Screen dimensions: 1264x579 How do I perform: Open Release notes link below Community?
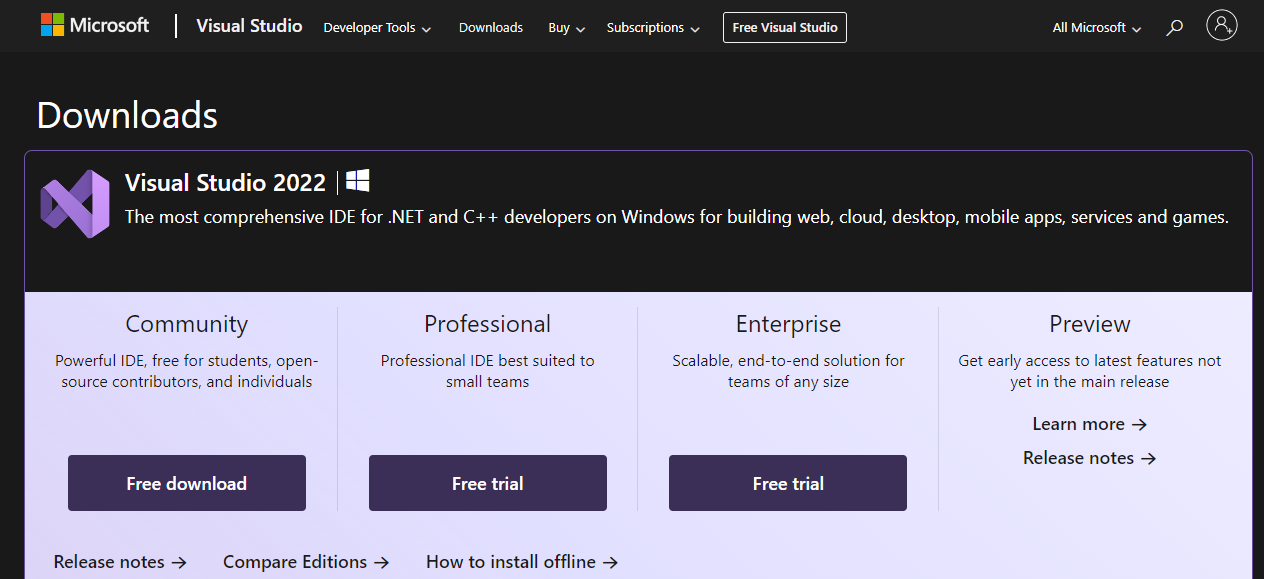[120, 562]
